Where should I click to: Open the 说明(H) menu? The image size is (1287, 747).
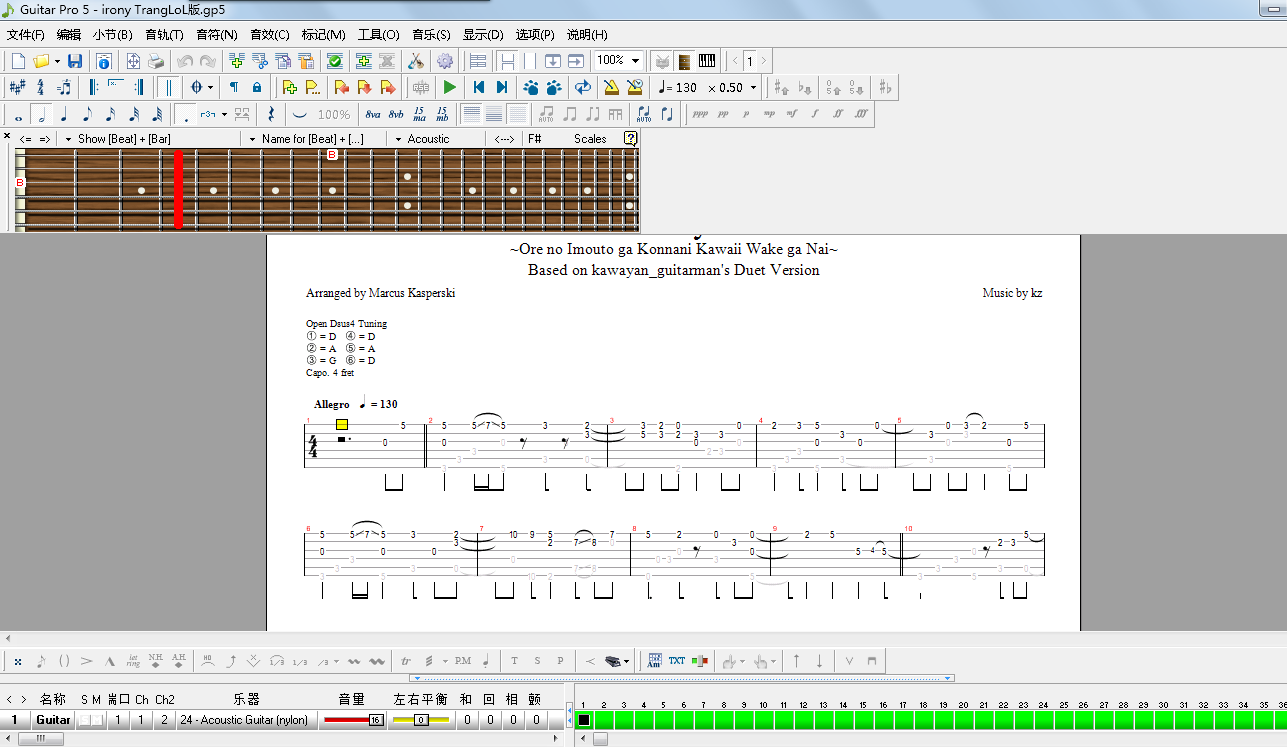[586, 34]
